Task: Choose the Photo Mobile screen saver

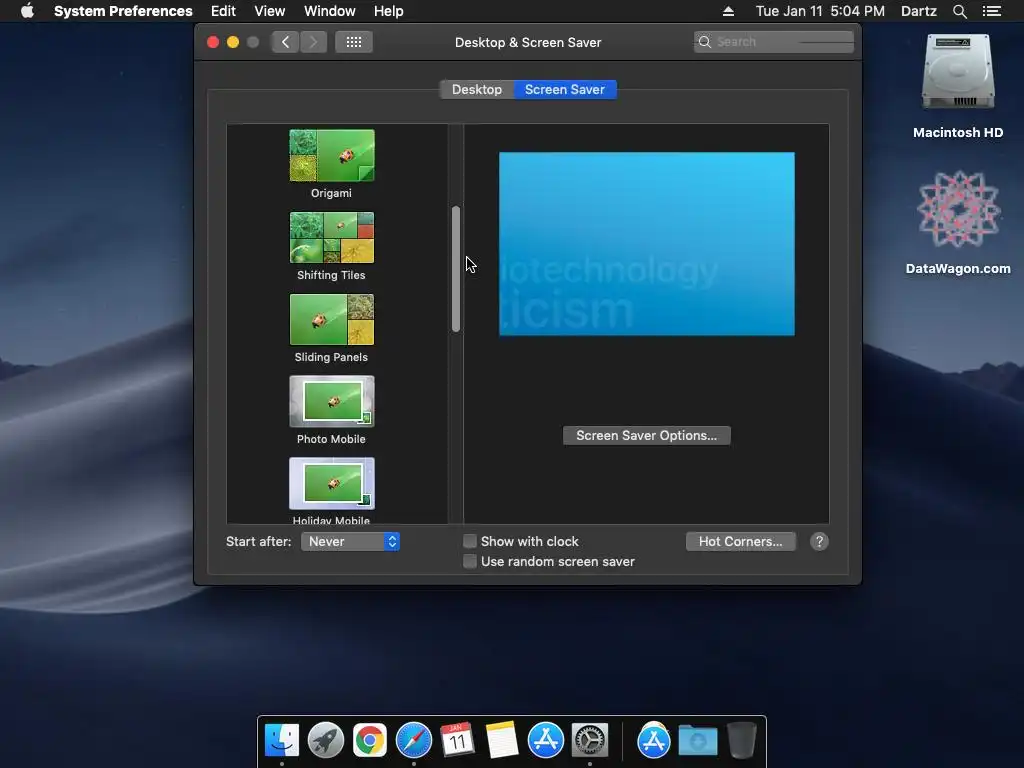Action: [332, 402]
